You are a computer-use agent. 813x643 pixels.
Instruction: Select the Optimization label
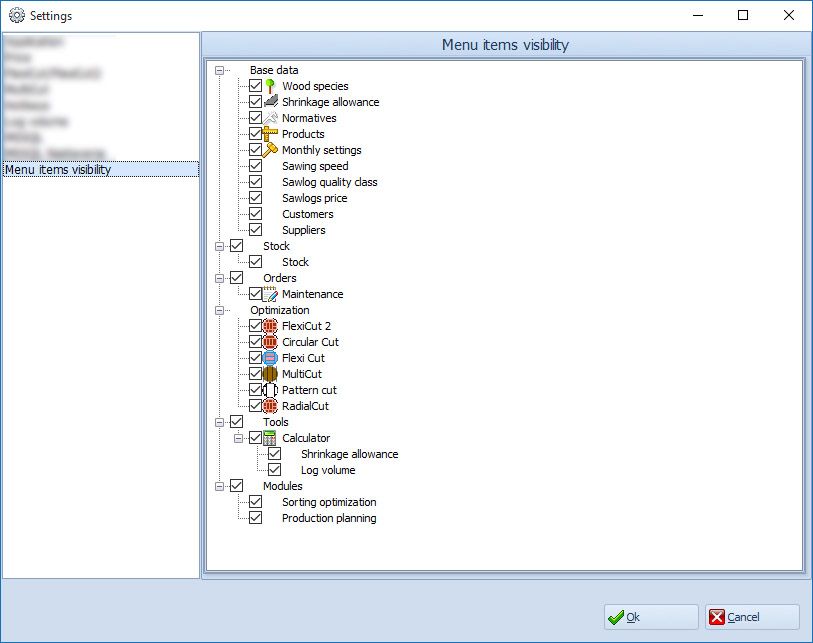coord(280,310)
